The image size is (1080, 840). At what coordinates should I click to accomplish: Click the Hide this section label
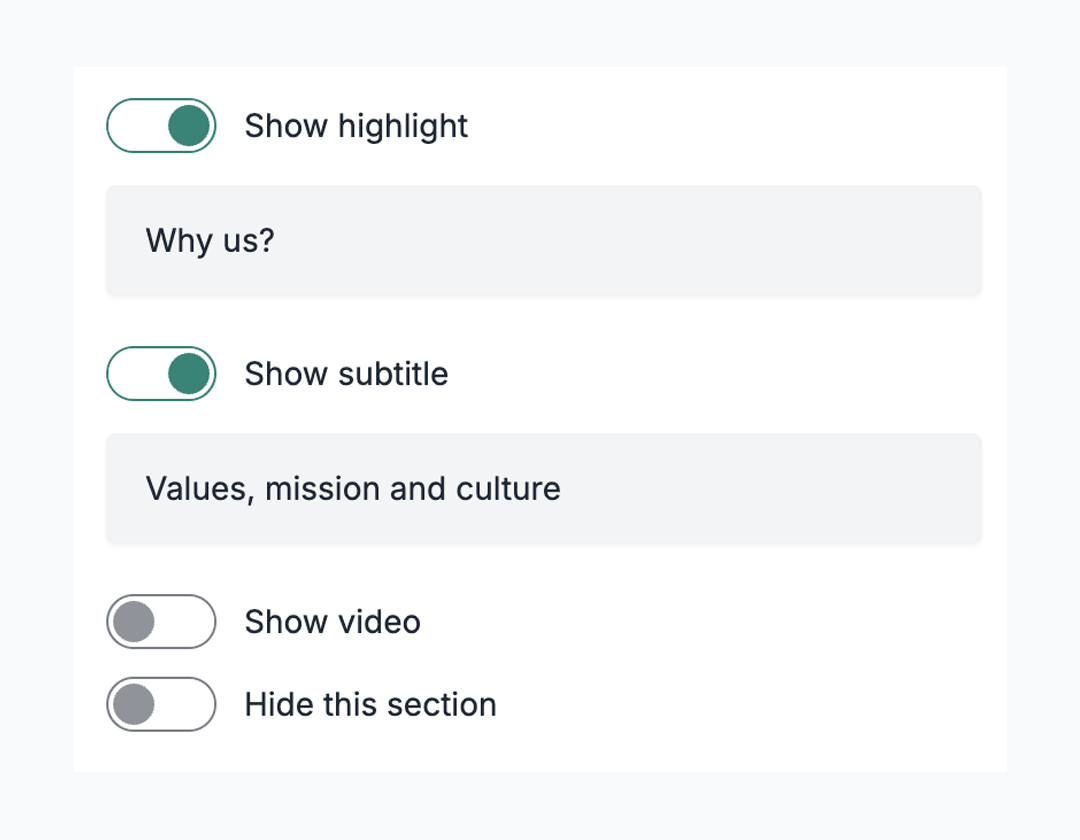point(370,704)
